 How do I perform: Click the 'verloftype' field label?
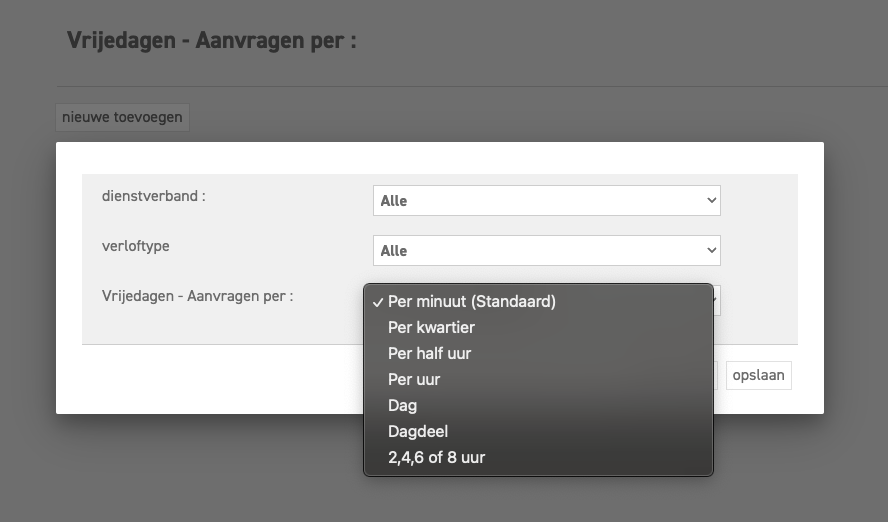point(135,246)
